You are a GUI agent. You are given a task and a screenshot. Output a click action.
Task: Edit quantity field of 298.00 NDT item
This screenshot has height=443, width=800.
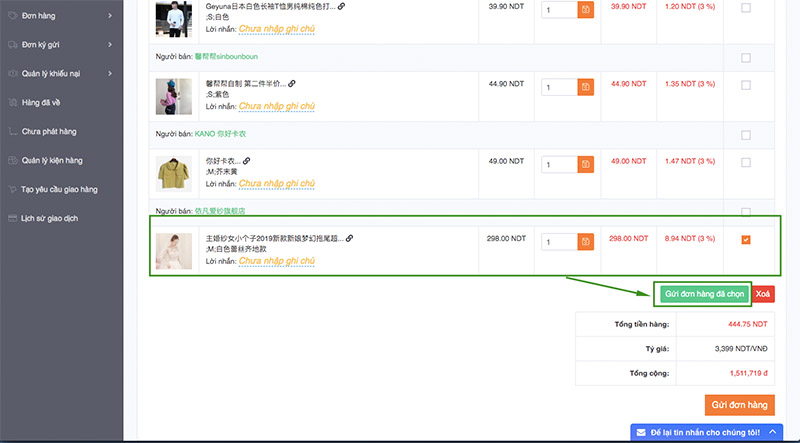pos(559,241)
